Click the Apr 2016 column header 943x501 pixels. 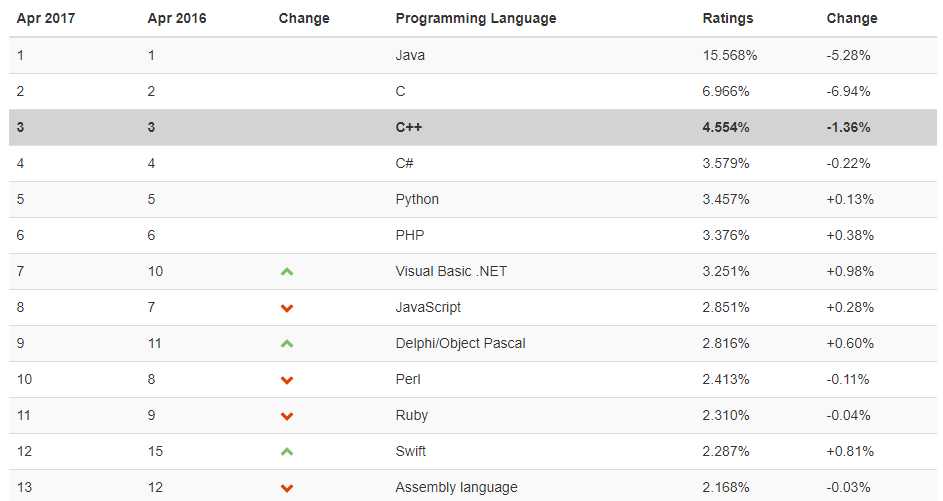[177, 18]
